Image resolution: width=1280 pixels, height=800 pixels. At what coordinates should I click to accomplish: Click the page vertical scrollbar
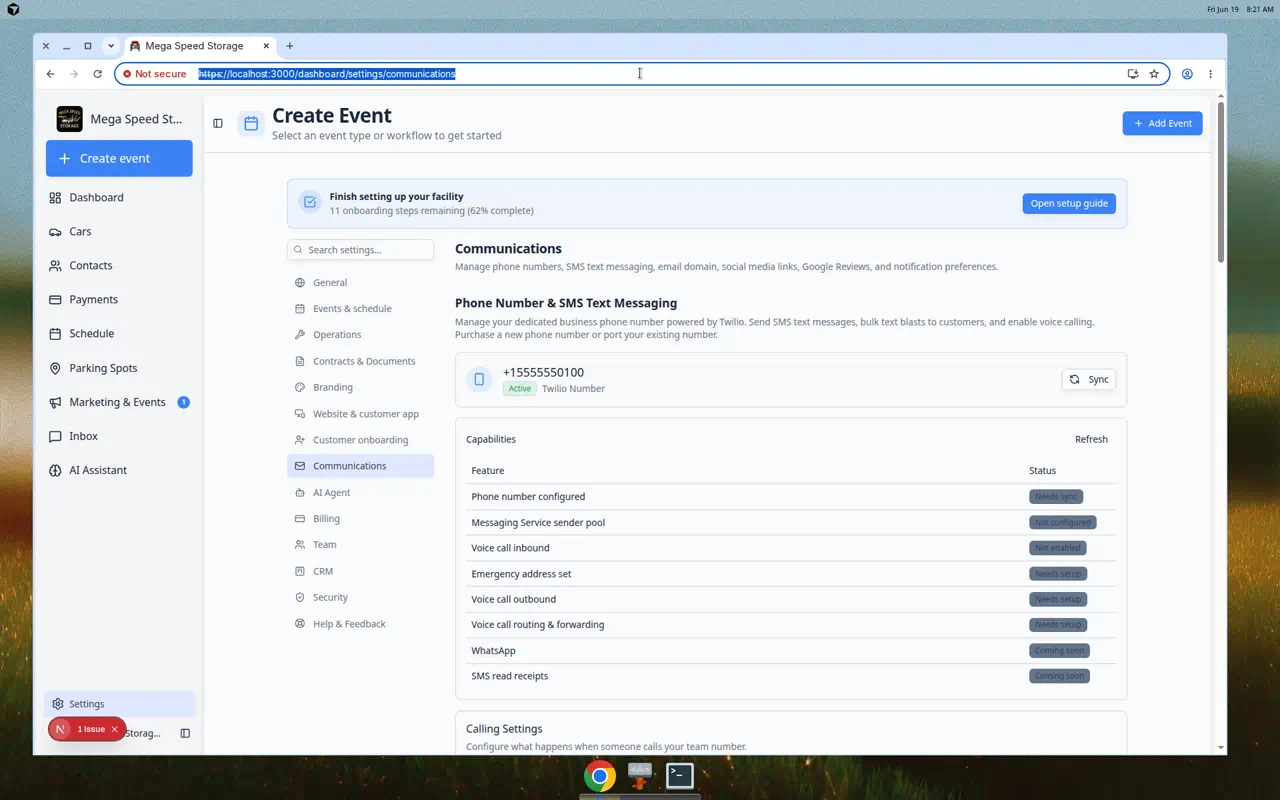1221,180
